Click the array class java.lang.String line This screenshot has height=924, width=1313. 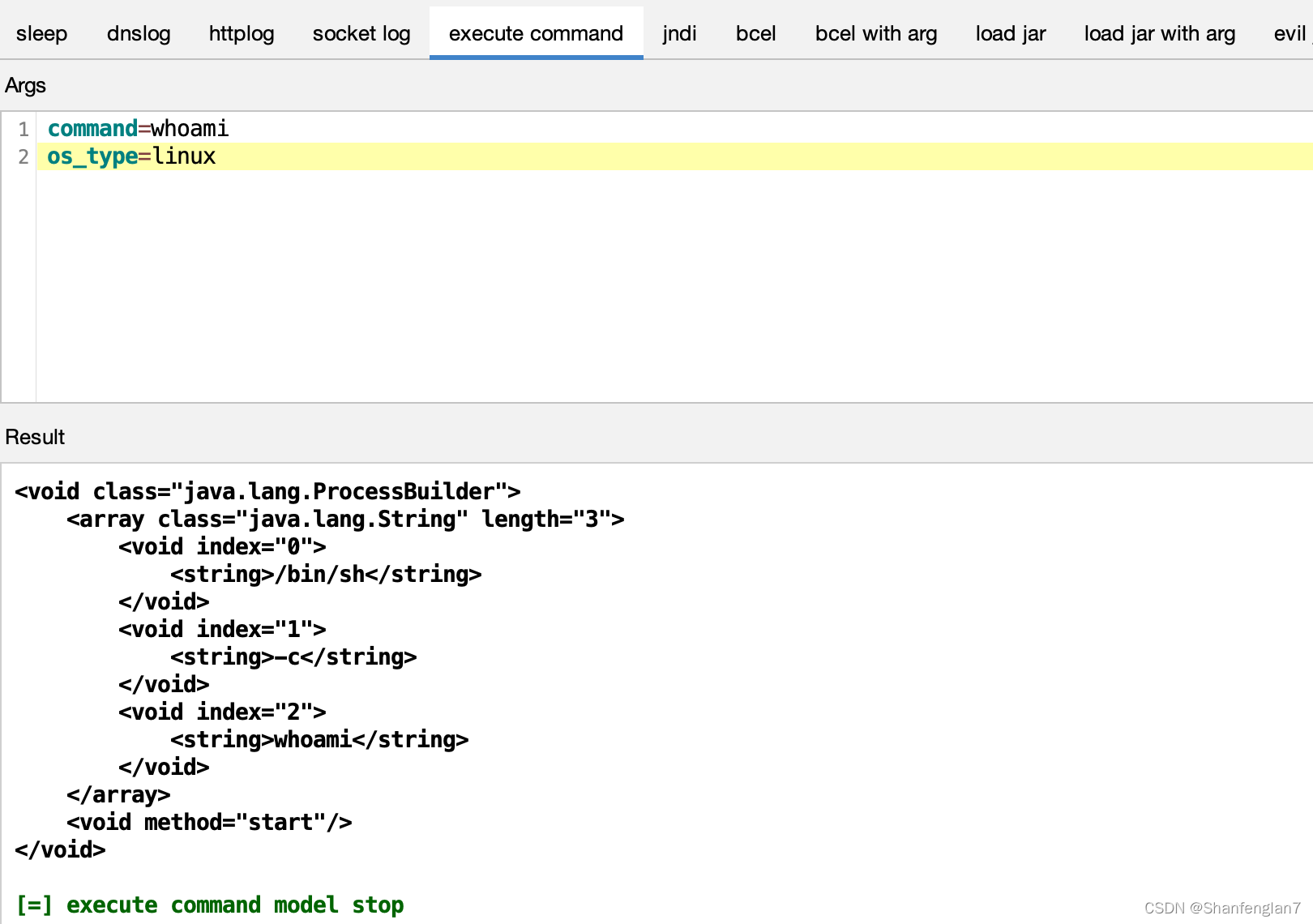pyautogui.click(x=345, y=519)
